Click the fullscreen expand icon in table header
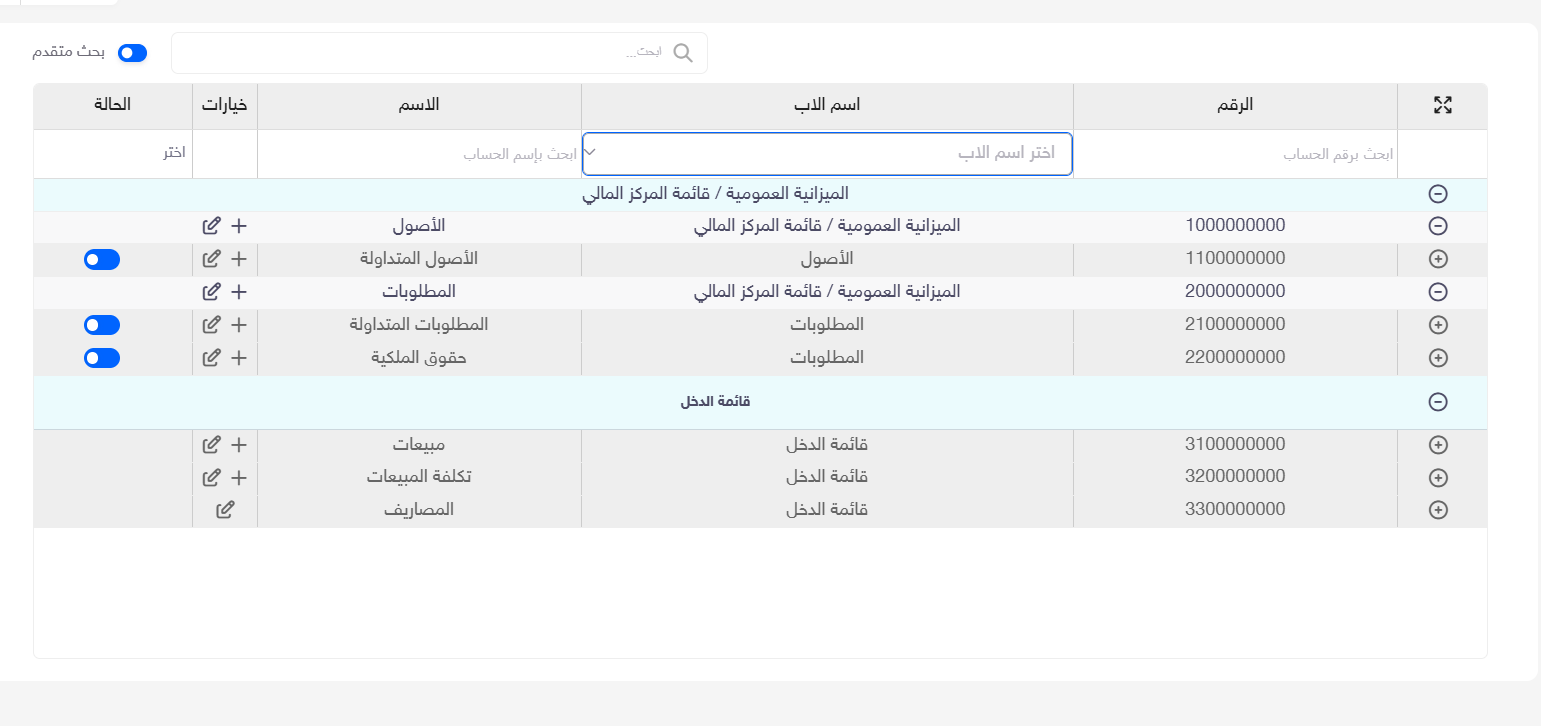This screenshot has width=1541, height=726. coord(1442,105)
